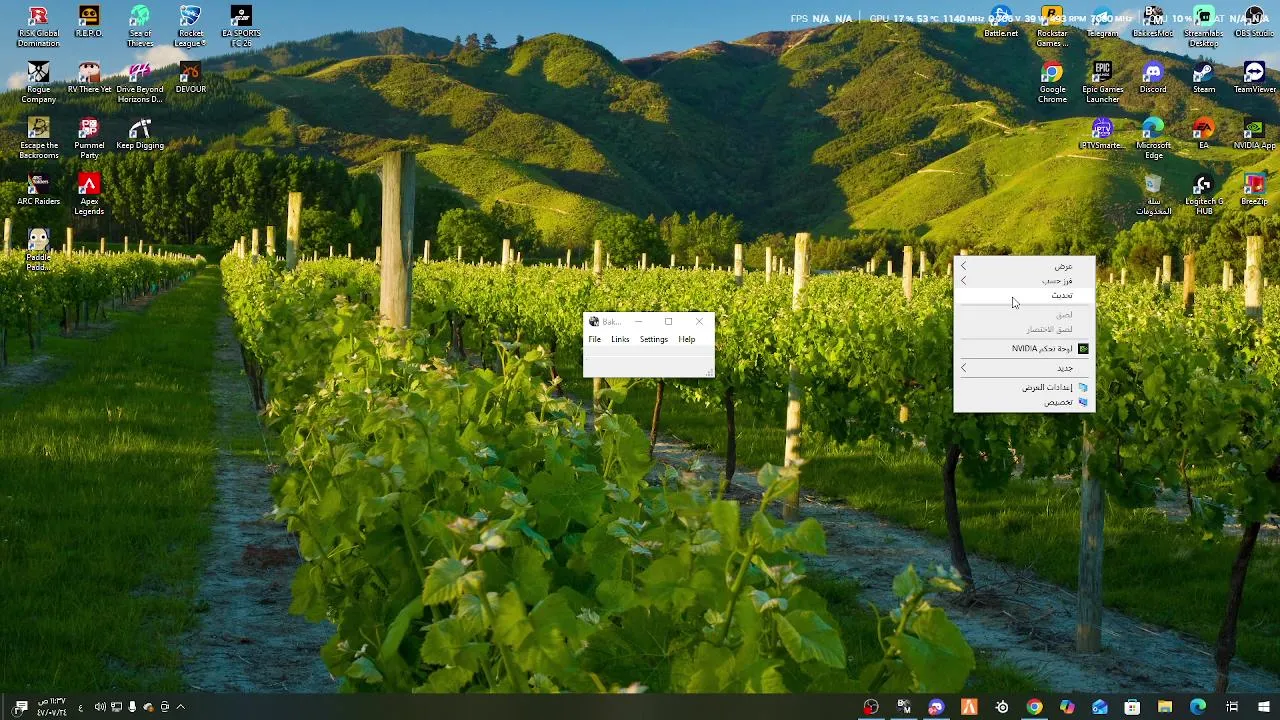Maximize the BakkesMod window
The height and width of the screenshot is (720, 1280).
click(668, 322)
